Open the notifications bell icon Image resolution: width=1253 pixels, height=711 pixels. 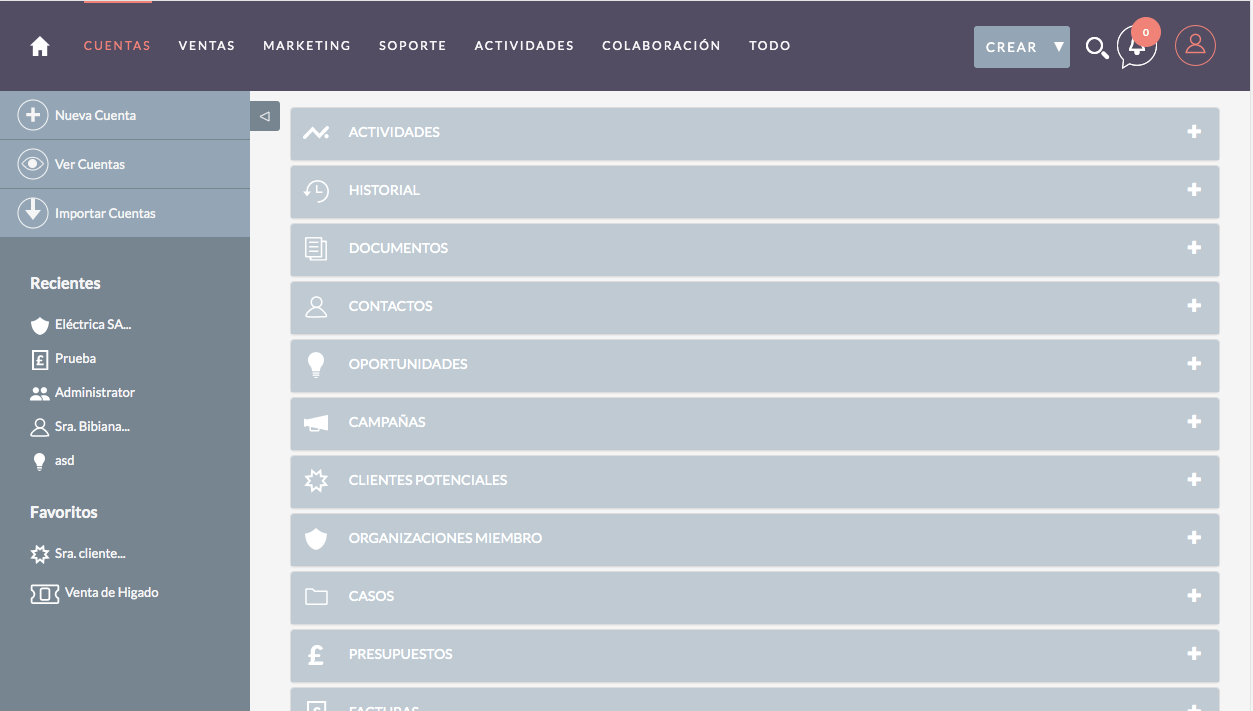(1137, 47)
